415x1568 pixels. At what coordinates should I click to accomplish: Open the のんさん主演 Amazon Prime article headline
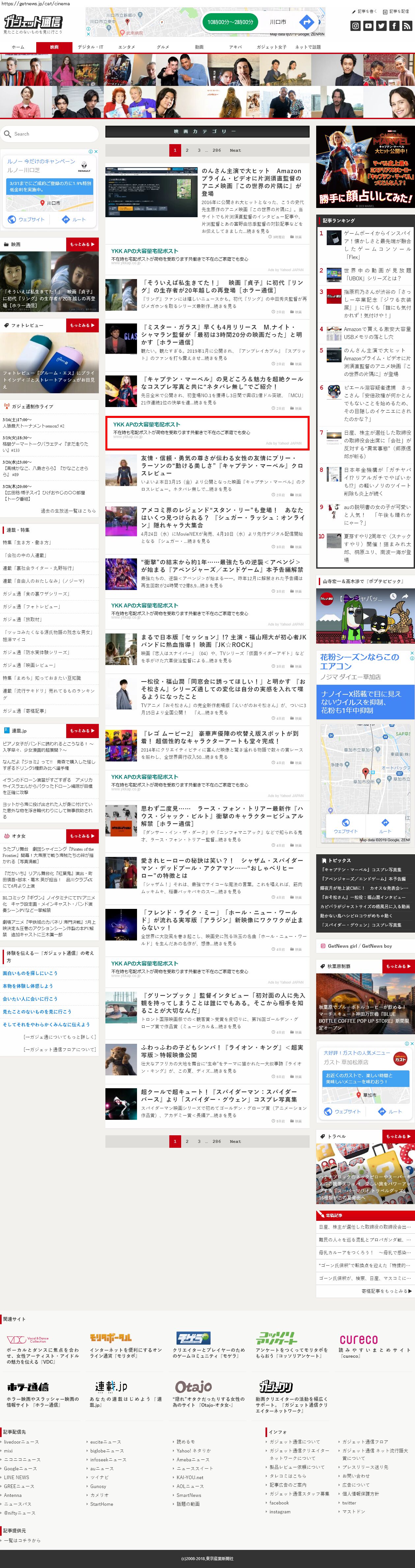(251, 182)
